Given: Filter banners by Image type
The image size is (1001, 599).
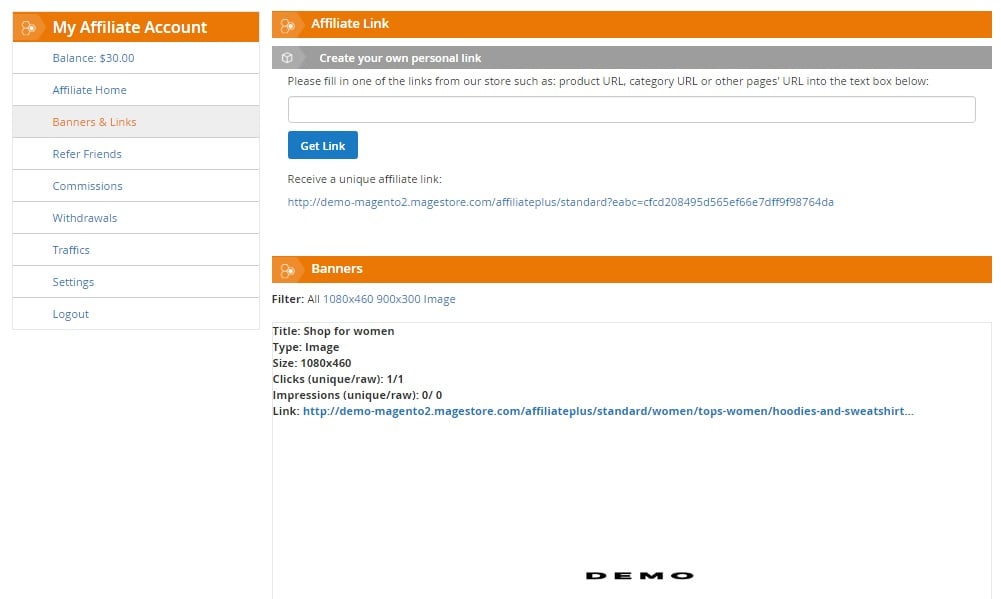Looking at the screenshot, I should (439, 299).
